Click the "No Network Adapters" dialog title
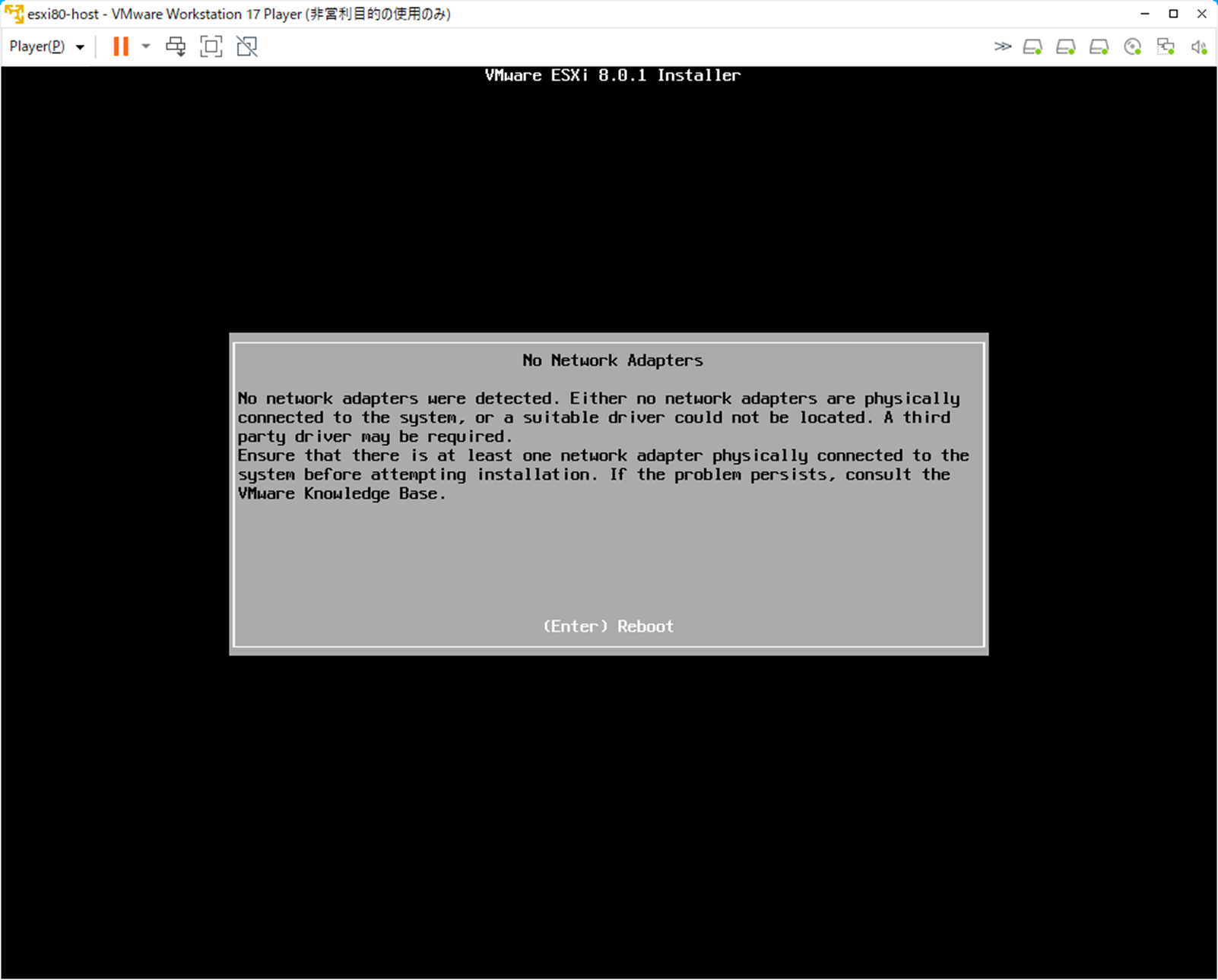Viewport: 1218px width, 980px height. (x=613, y=360)
